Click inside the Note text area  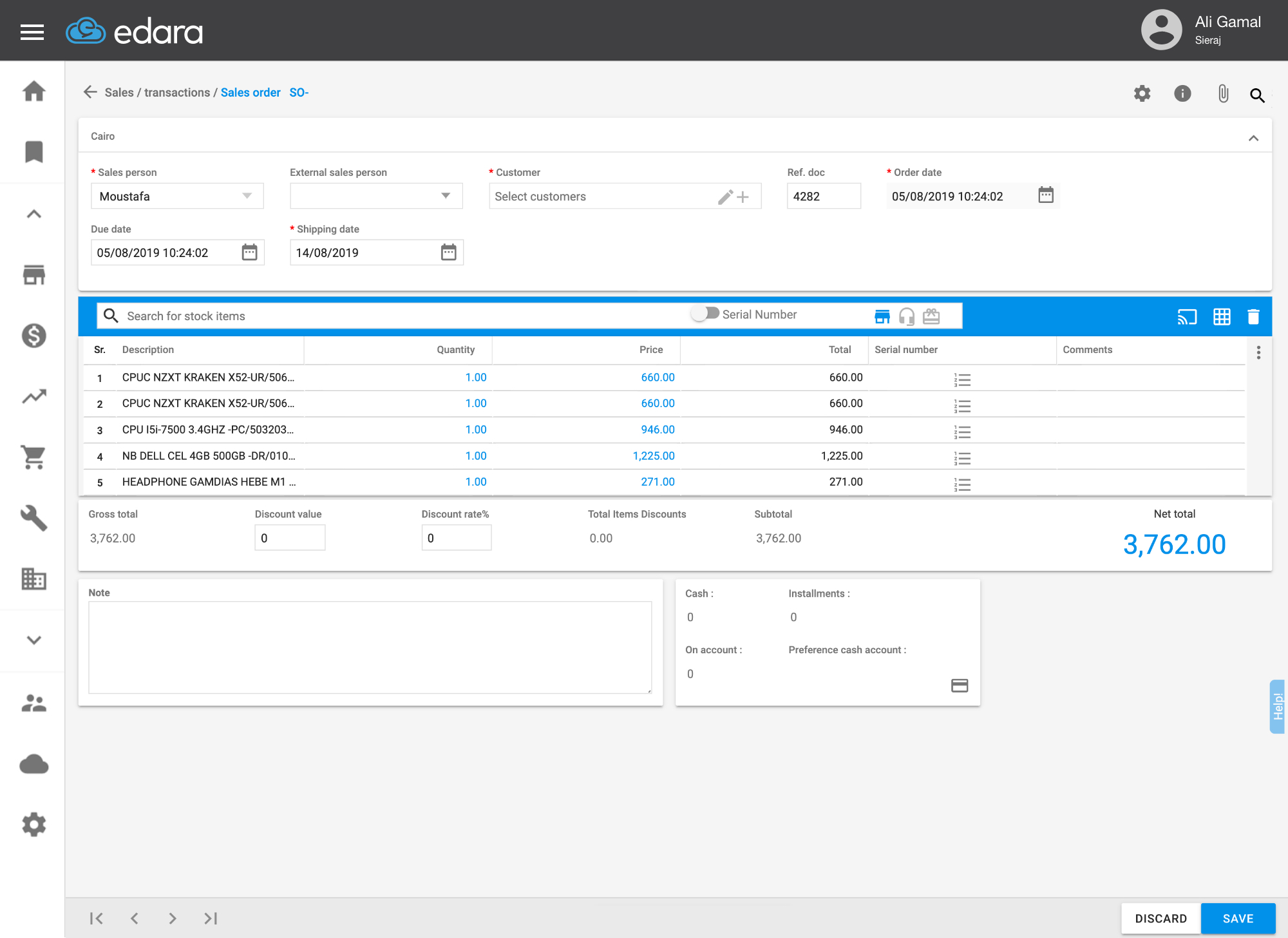pos(370,647)
